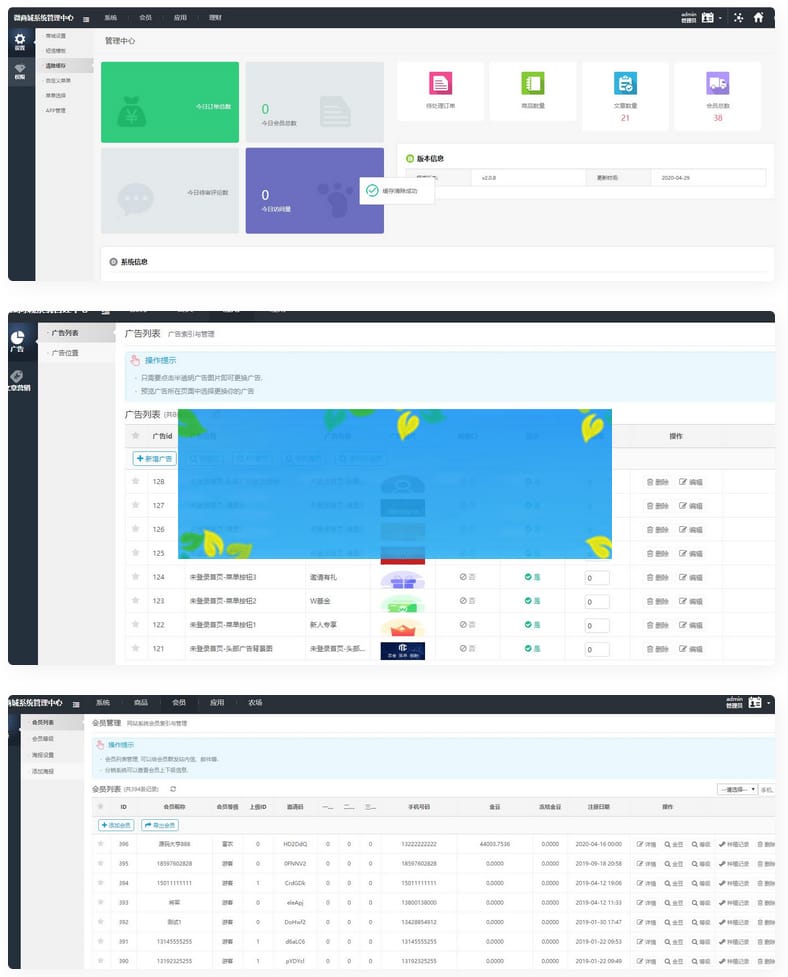Collapse sidebar with the hamburger menu icon
788x977 pixels.
pyautogui.click(x=86, y=19)
